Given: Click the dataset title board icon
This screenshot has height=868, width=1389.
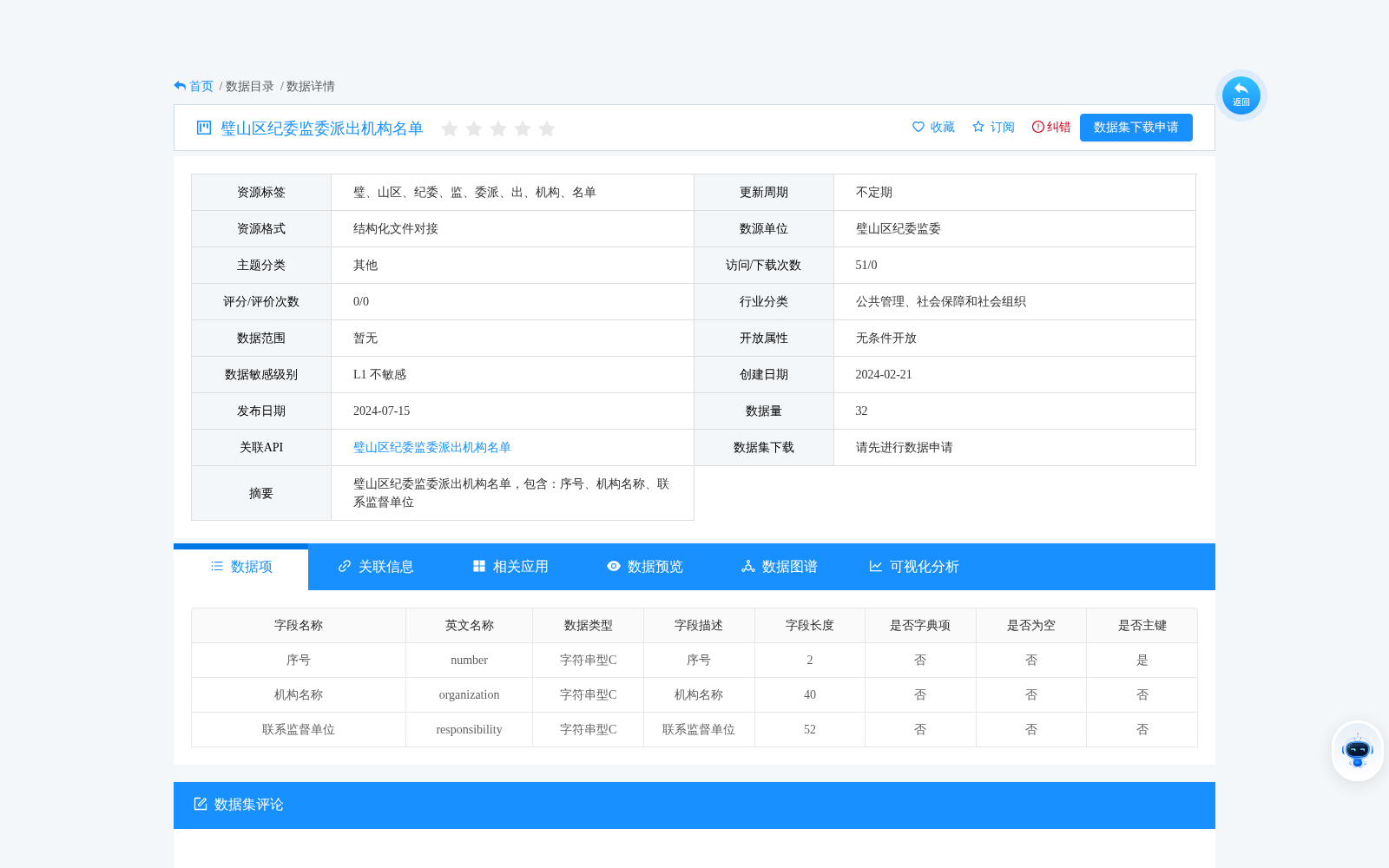Looking at the screenshot, I should point(204,128).
